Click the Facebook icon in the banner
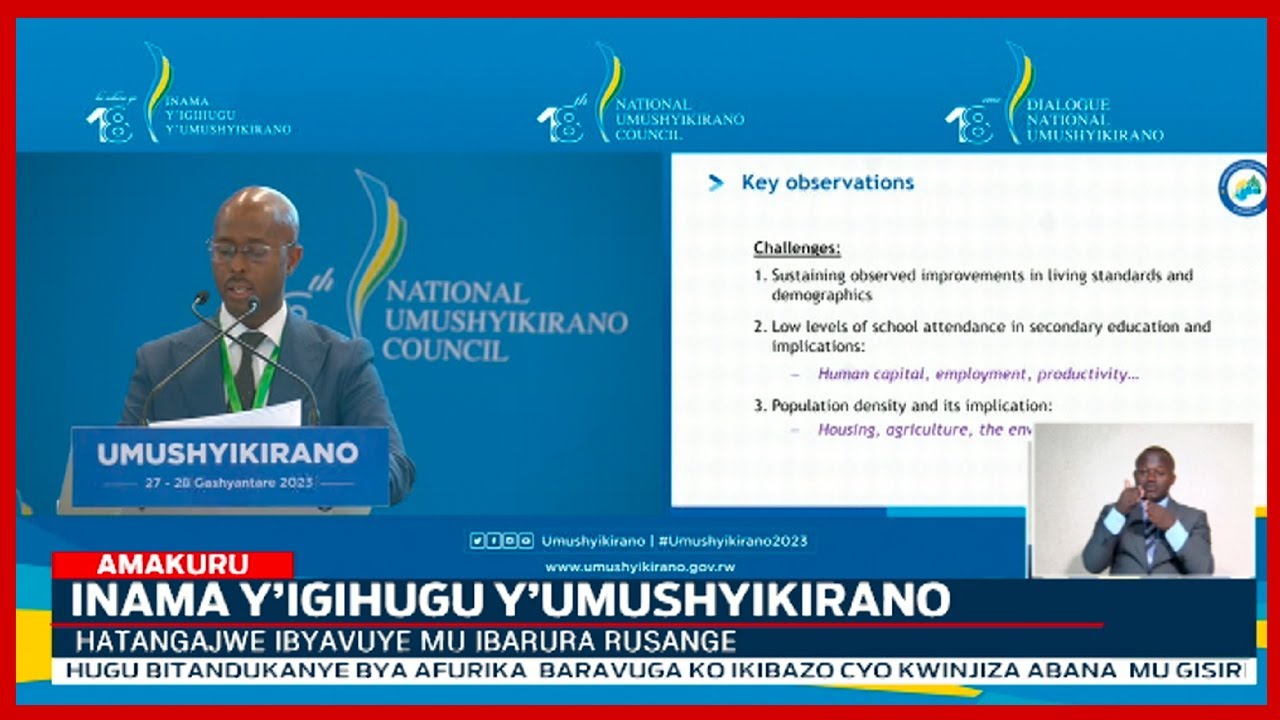 (493, 541)
